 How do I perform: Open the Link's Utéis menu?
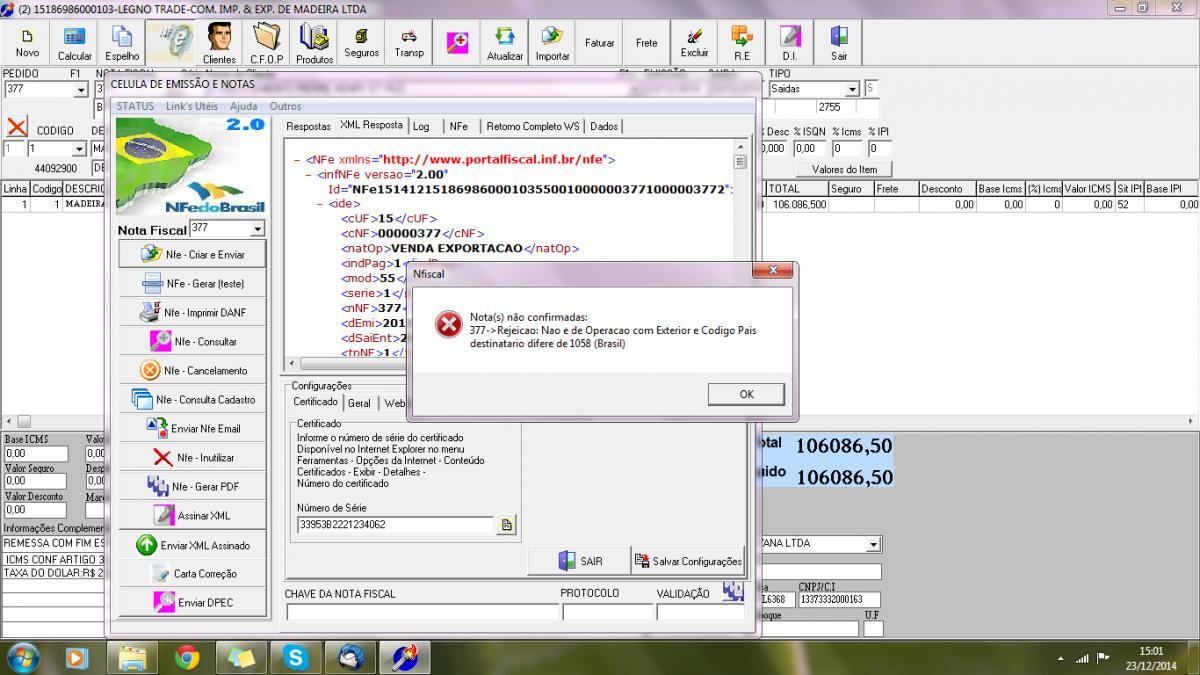[x=191, y=106]
